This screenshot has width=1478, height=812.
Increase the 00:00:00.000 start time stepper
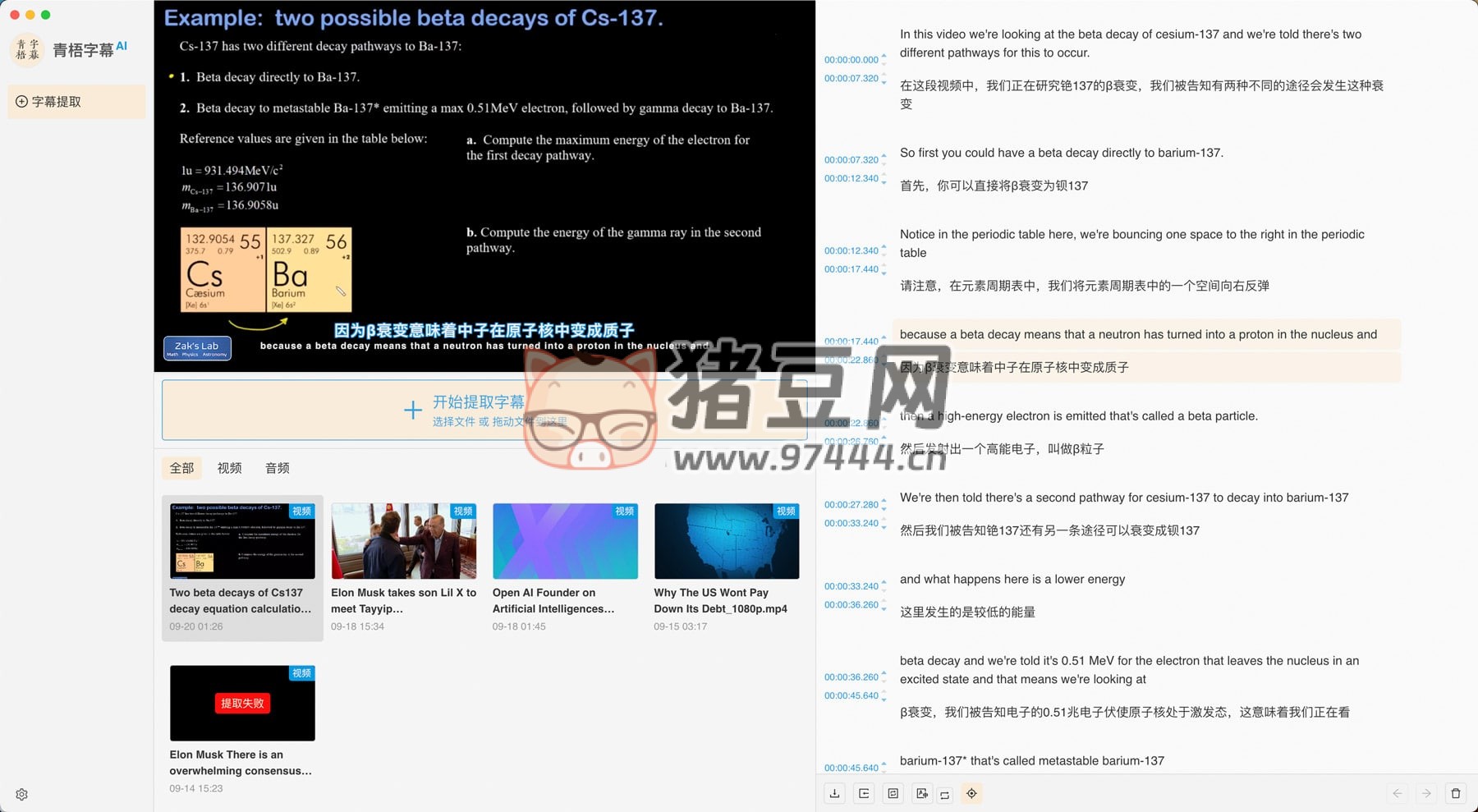(884, 56)
